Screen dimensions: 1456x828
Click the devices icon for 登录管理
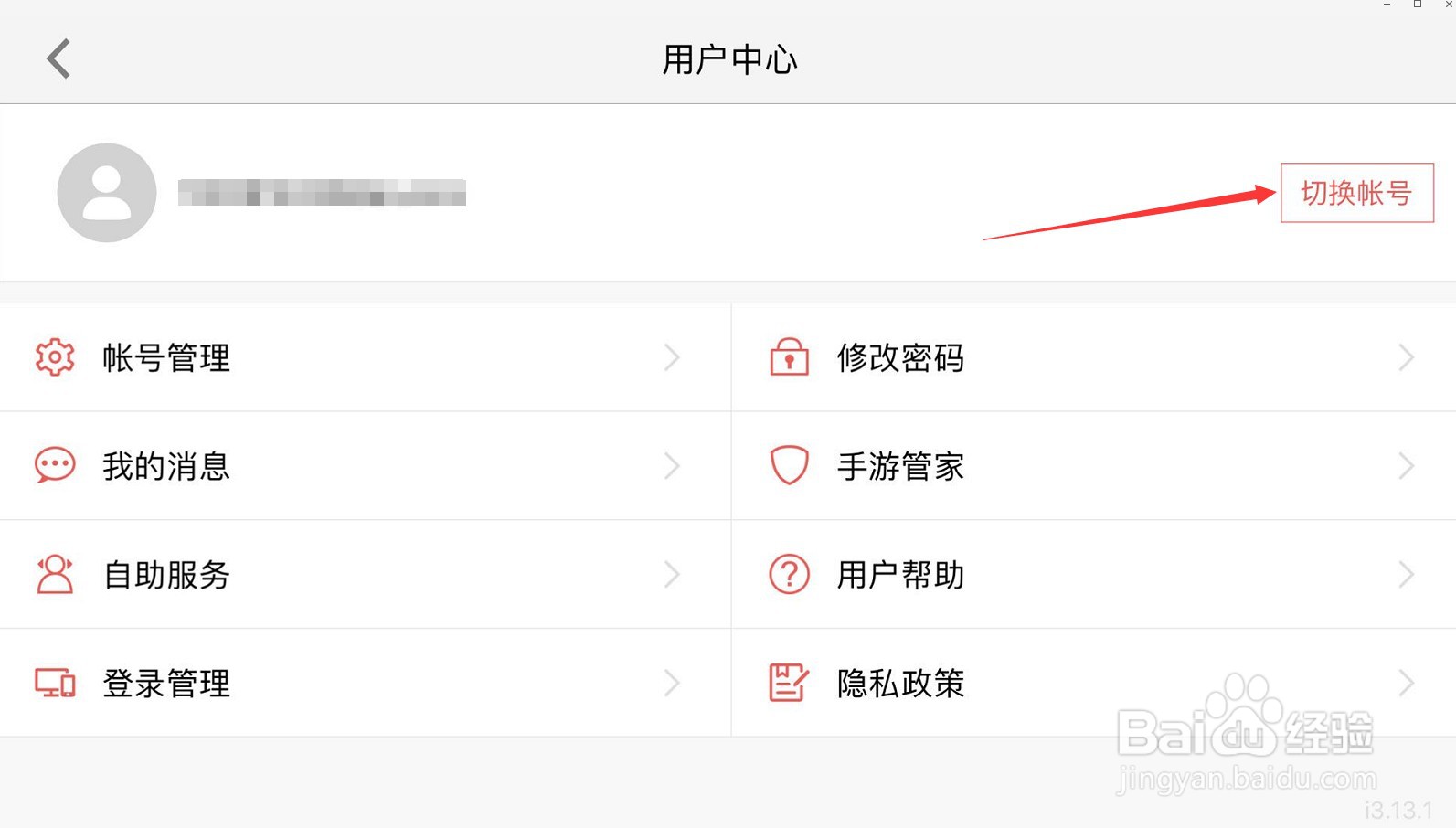[55, 683]
